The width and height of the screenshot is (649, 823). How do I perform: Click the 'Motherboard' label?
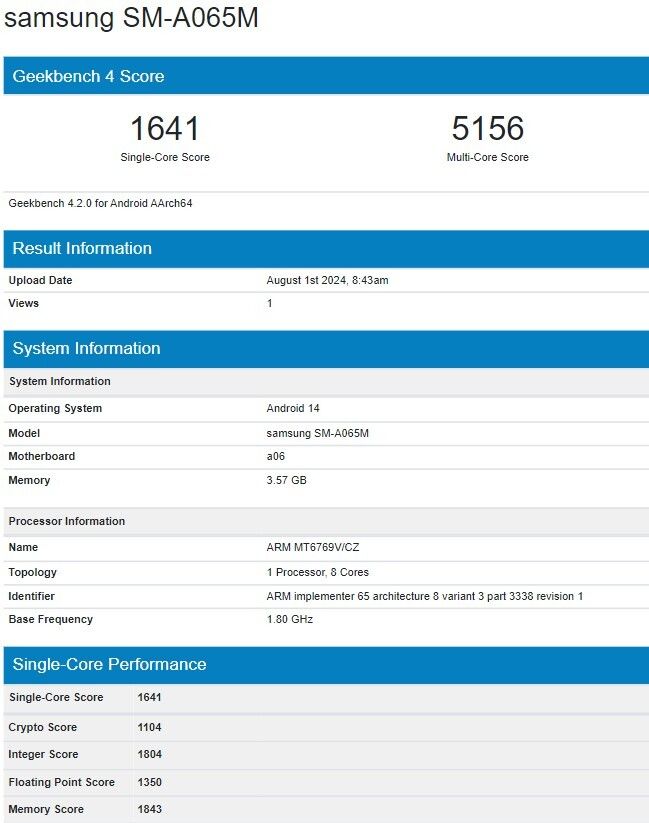[41, 456]
